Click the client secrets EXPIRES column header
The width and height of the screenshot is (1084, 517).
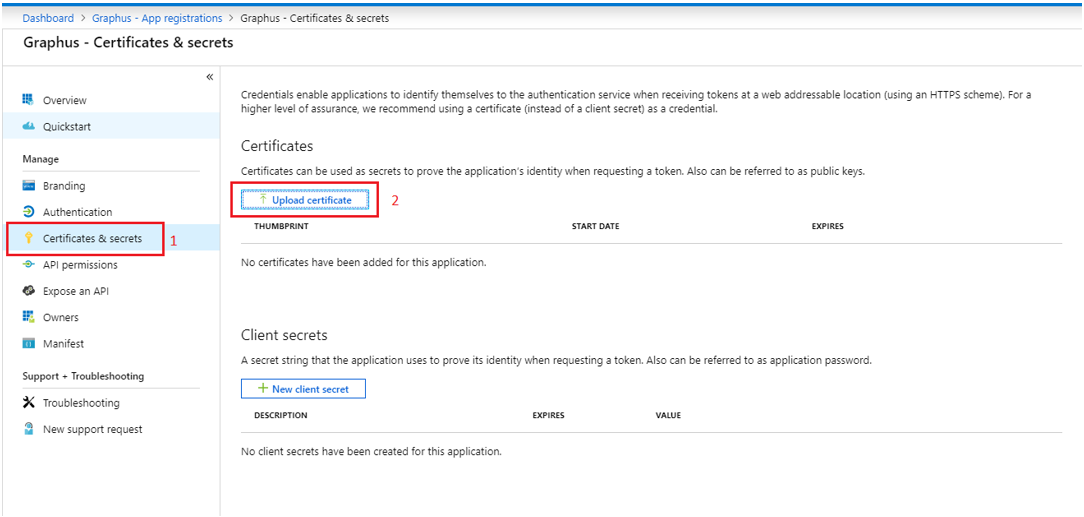pos(548,415)
